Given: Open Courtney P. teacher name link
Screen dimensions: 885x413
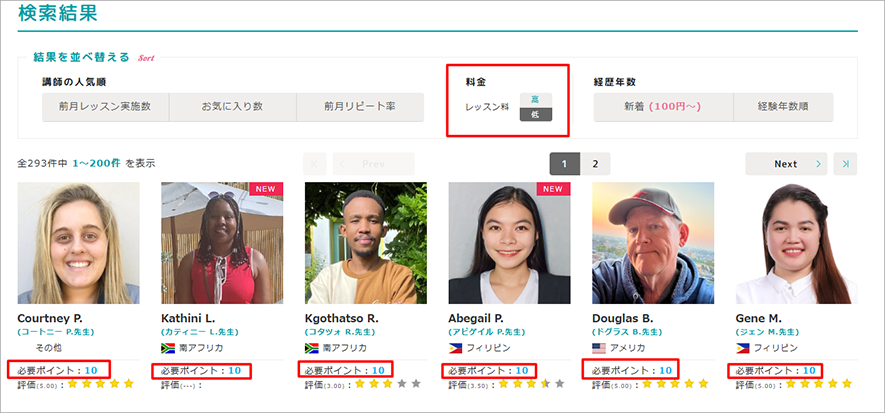Looking at the screenshot, I should pos(50,318).
